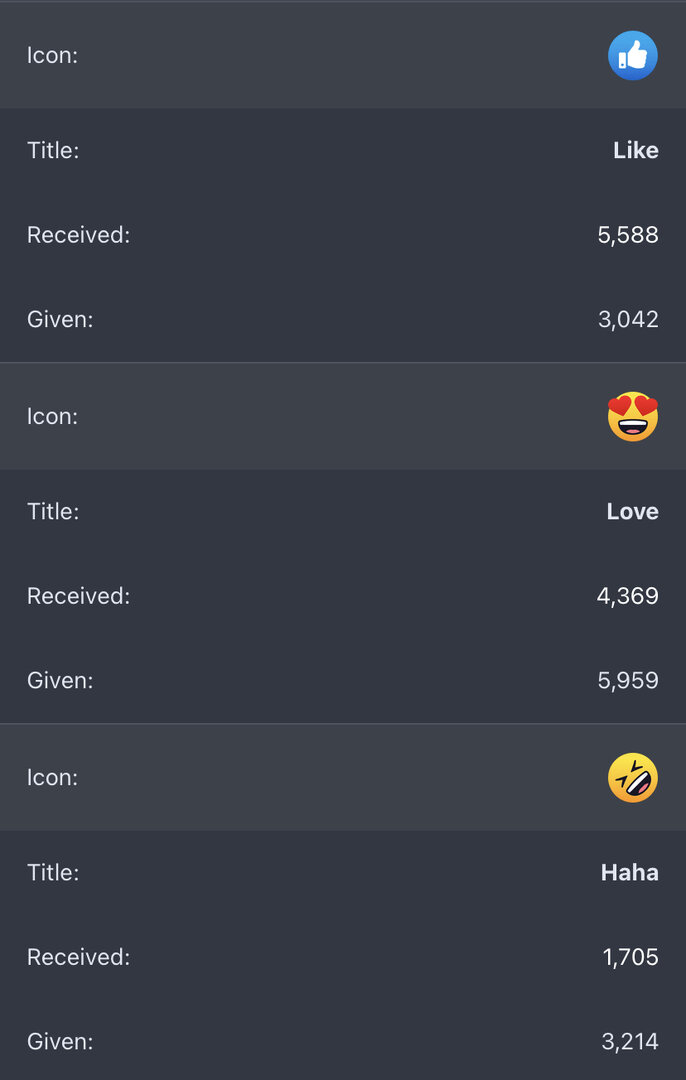Image resolution: width=686 pixels, height=1080 pixels.
Task: Select the Love title text
Action: pyautogui.click(x=632, y=511)
